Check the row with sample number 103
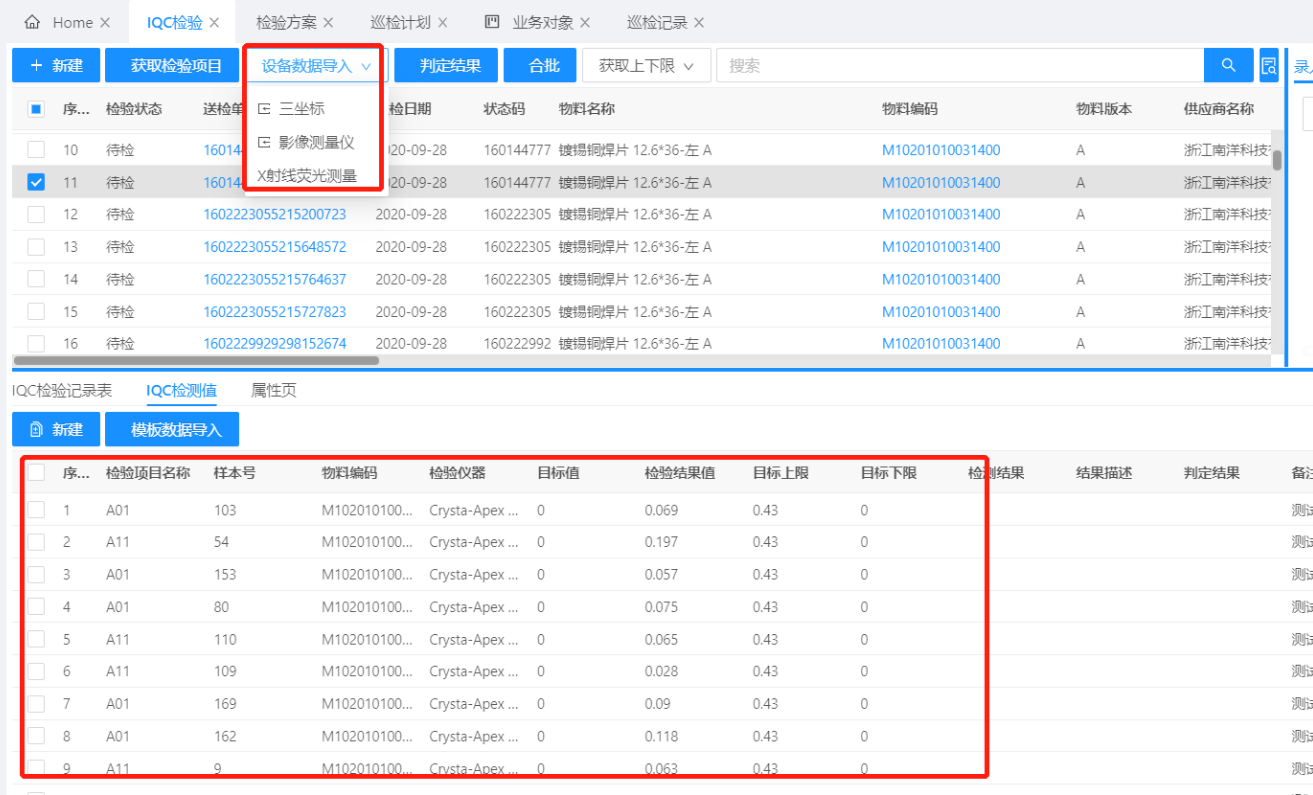The height and width of the screenshot is (795, 1313). 36,510
